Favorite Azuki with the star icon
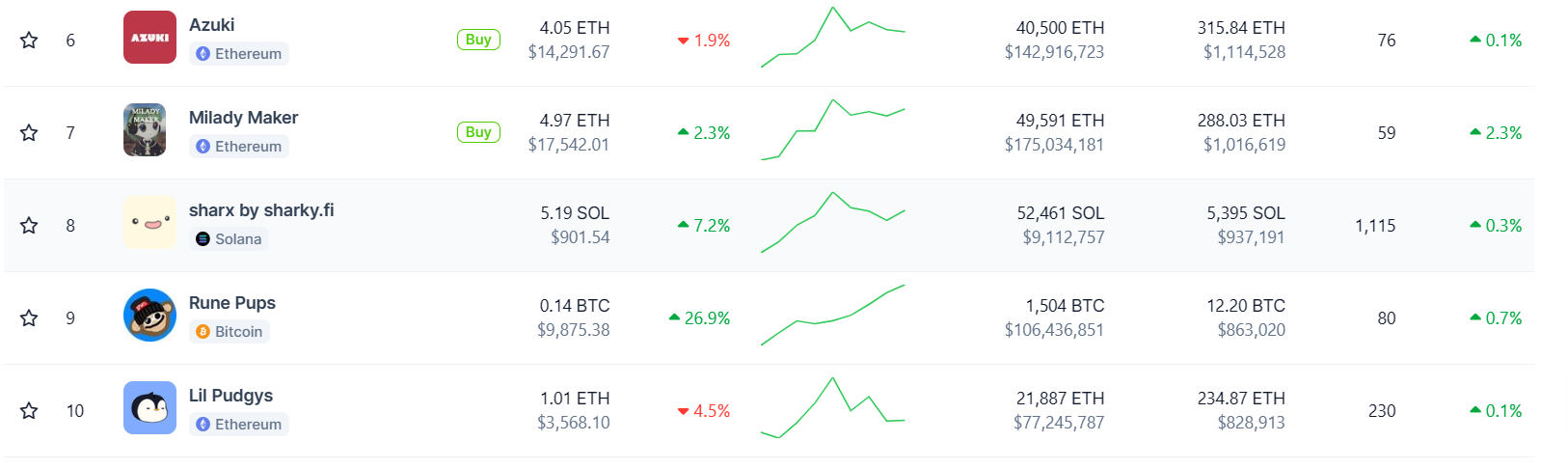 (x=29, y=41)
